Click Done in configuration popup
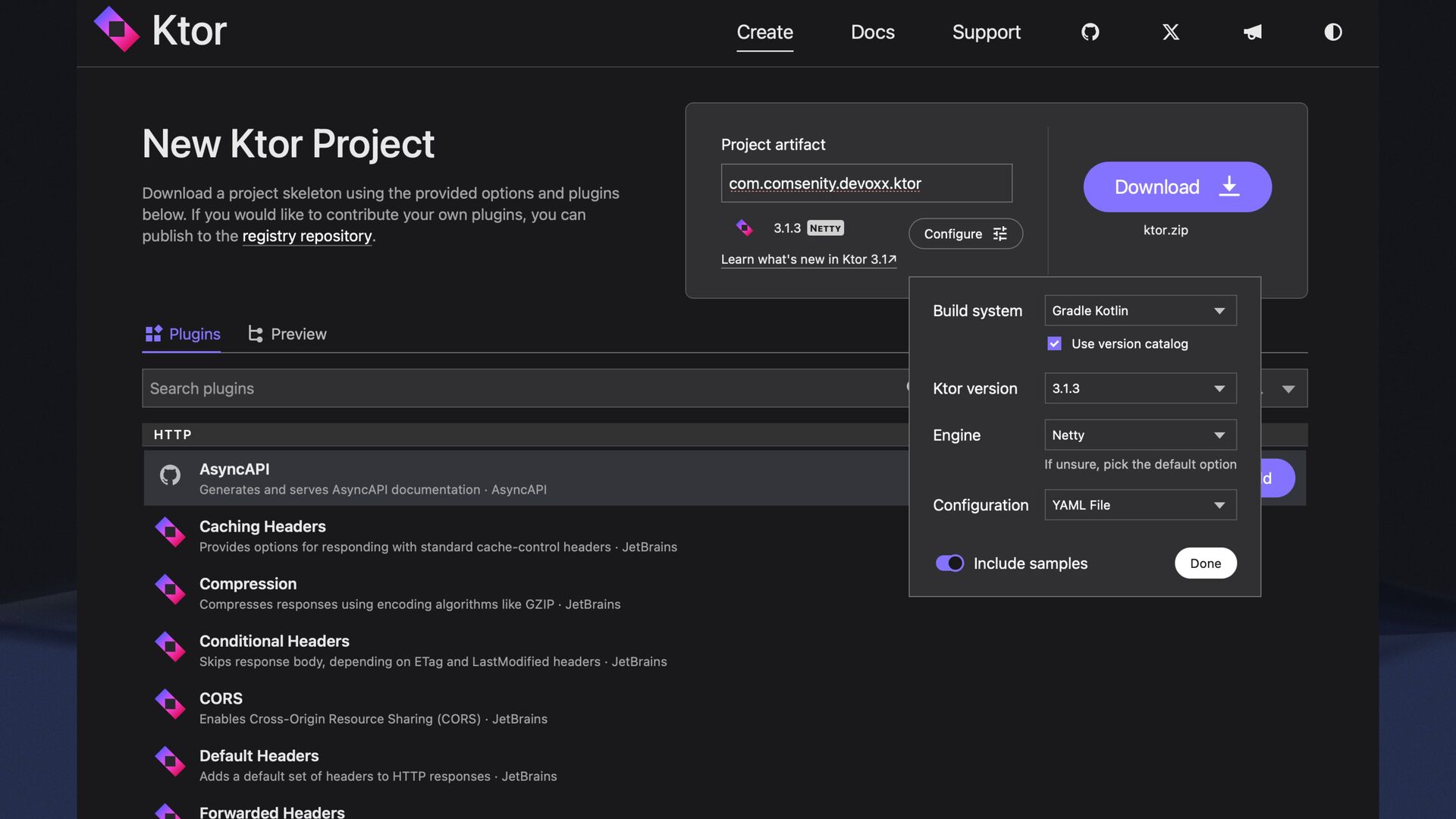Viewport: 1456px width, 819px height. (x=1205, y=563)
